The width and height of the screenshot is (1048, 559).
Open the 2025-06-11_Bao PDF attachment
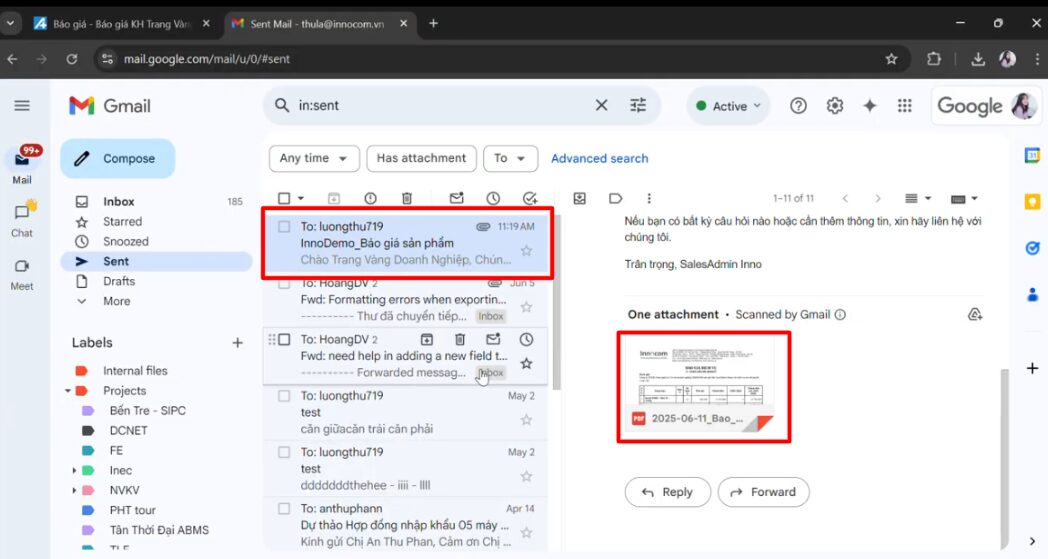coord(700,386)
